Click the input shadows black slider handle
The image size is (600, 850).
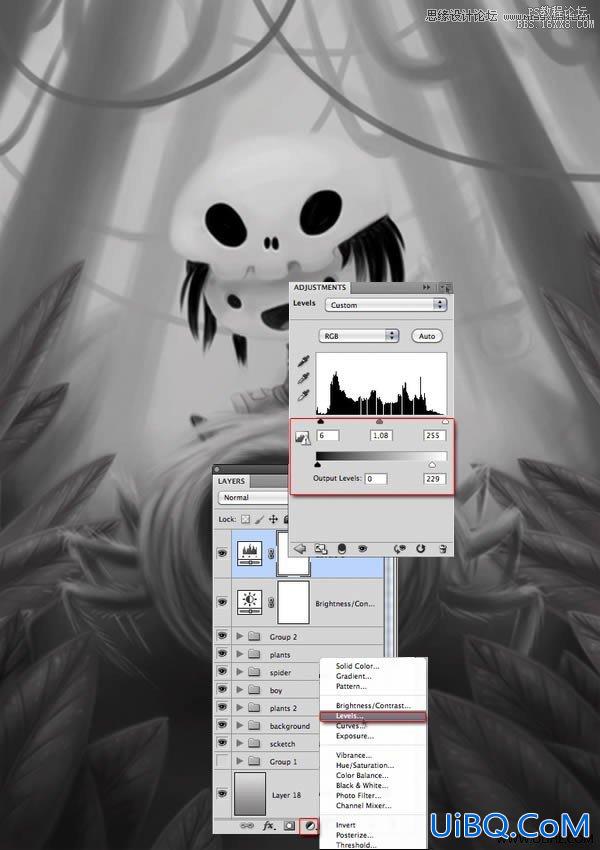pyautogui.click(x=320, y=421)
